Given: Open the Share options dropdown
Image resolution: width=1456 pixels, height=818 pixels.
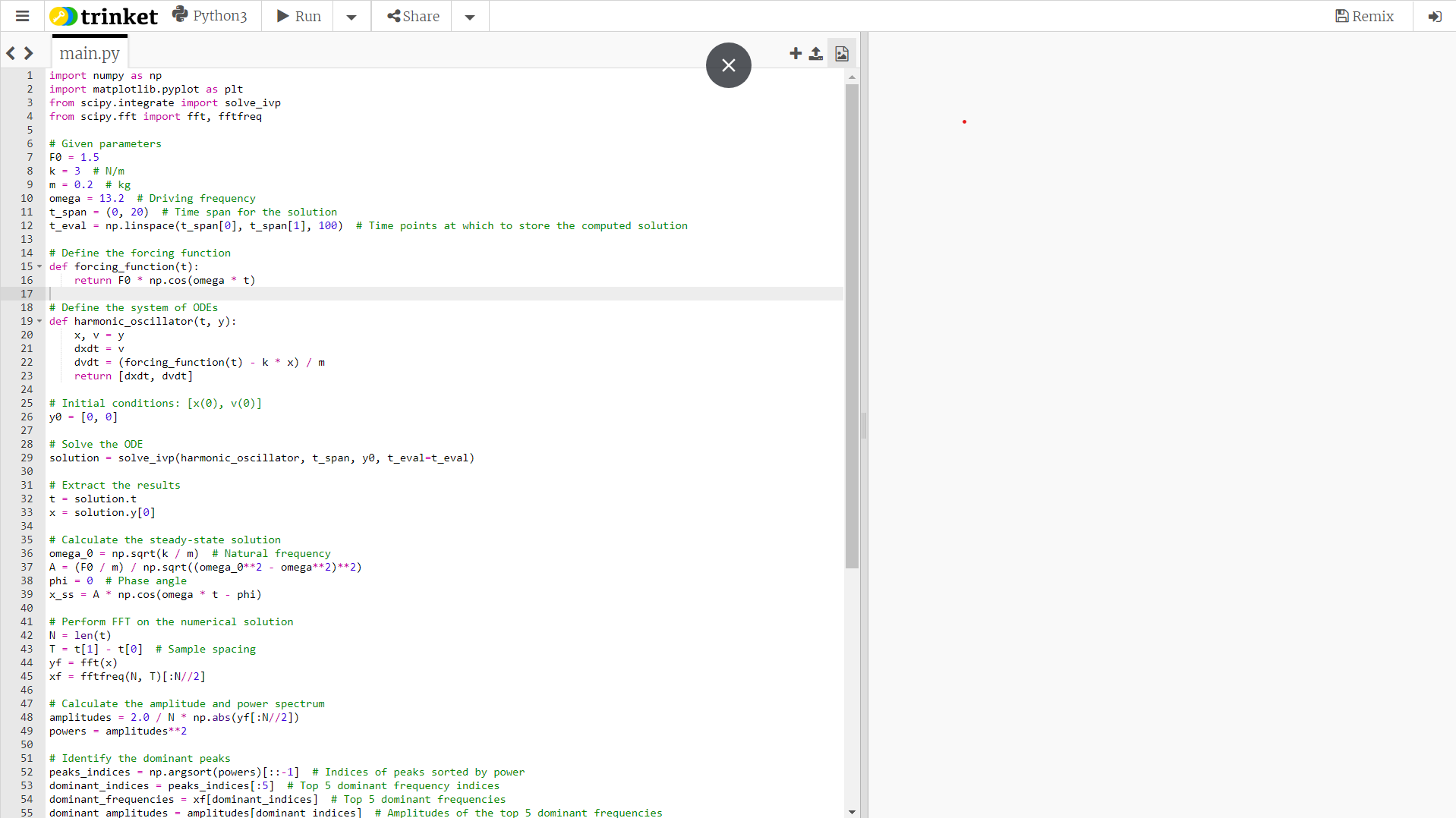Looking at the screenshot, I should [x=468, y=16].
